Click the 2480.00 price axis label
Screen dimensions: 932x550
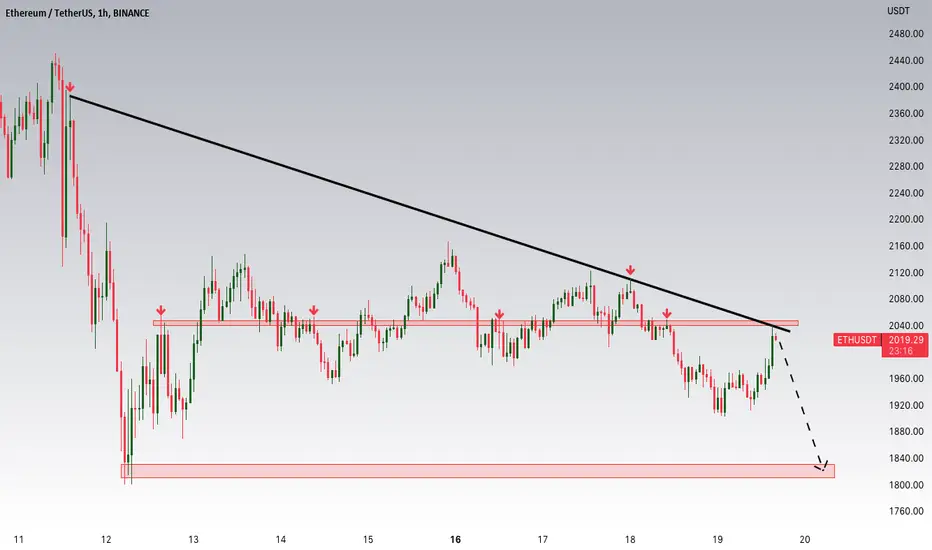click(x=906, y=34)
